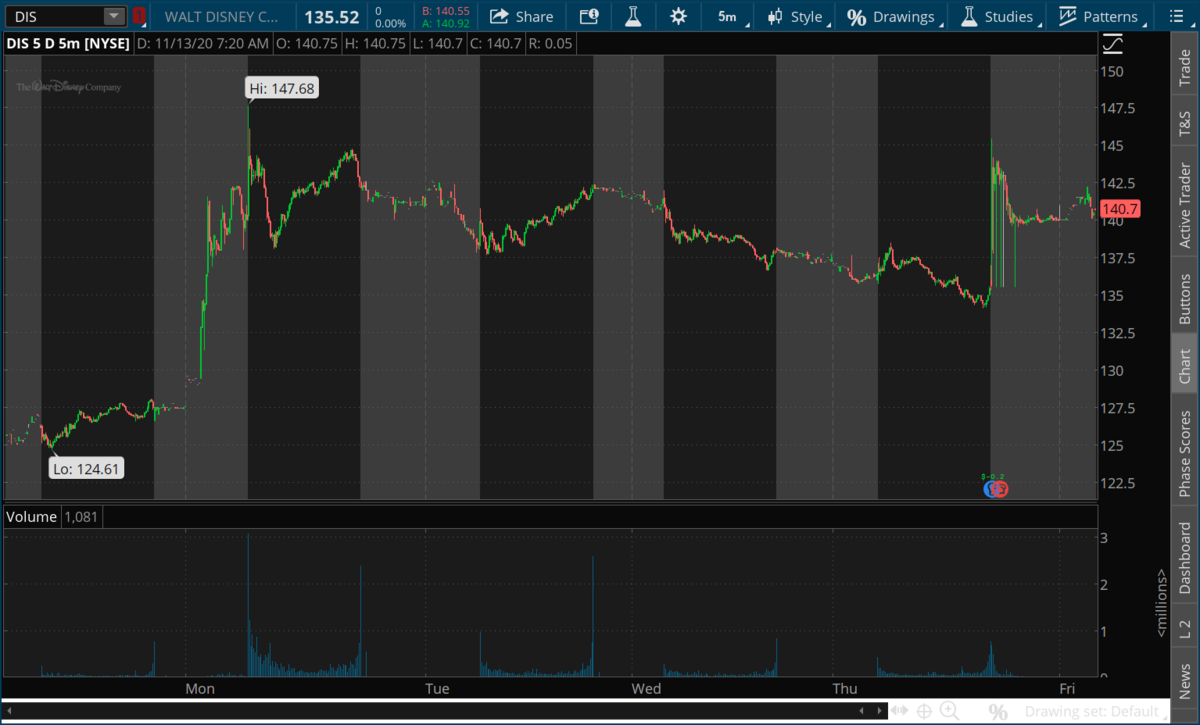The image size is (1200, 725).
Task: Click the blue lightbulb event icon on chart
Action: tap(989, 489)
